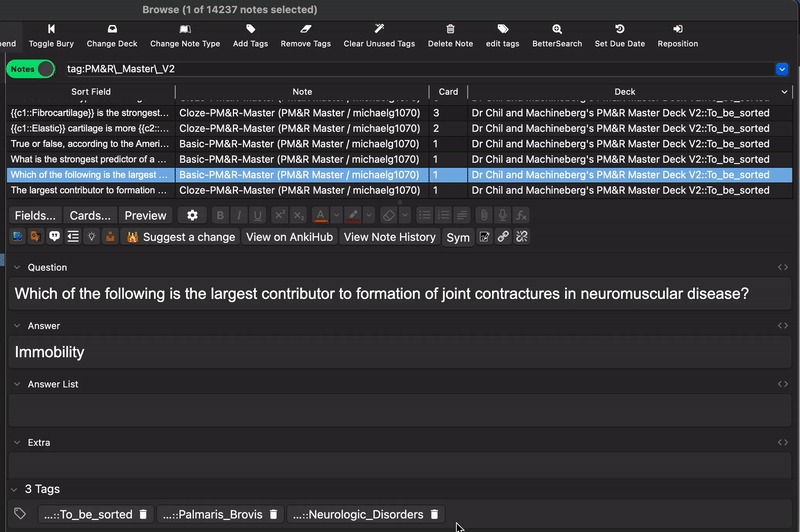
Task: Click the Add Tags toolbar icon
Action: (251, 30)
